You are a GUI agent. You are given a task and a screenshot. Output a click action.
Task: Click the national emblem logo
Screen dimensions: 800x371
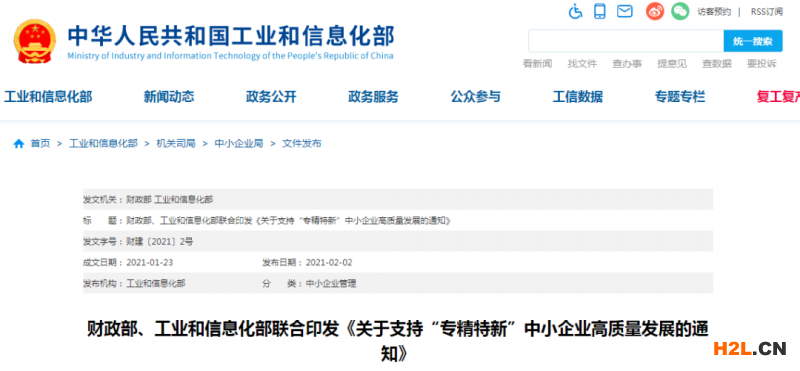pyautogui.click(x=35, y=41)
